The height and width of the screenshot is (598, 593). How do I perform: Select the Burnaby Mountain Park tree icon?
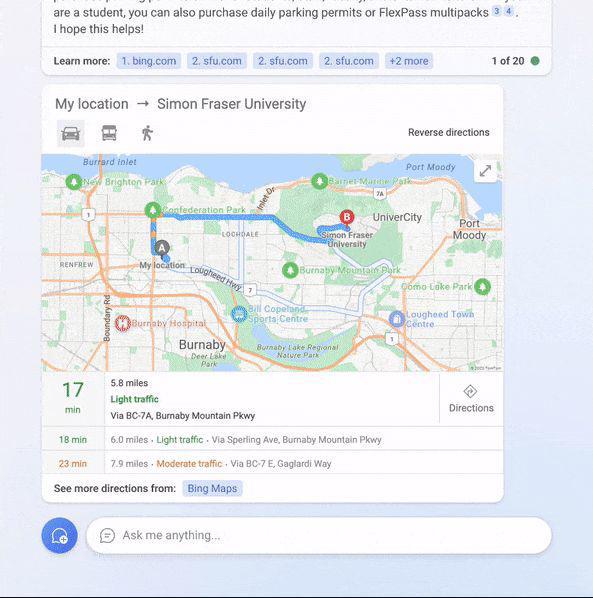290,270
